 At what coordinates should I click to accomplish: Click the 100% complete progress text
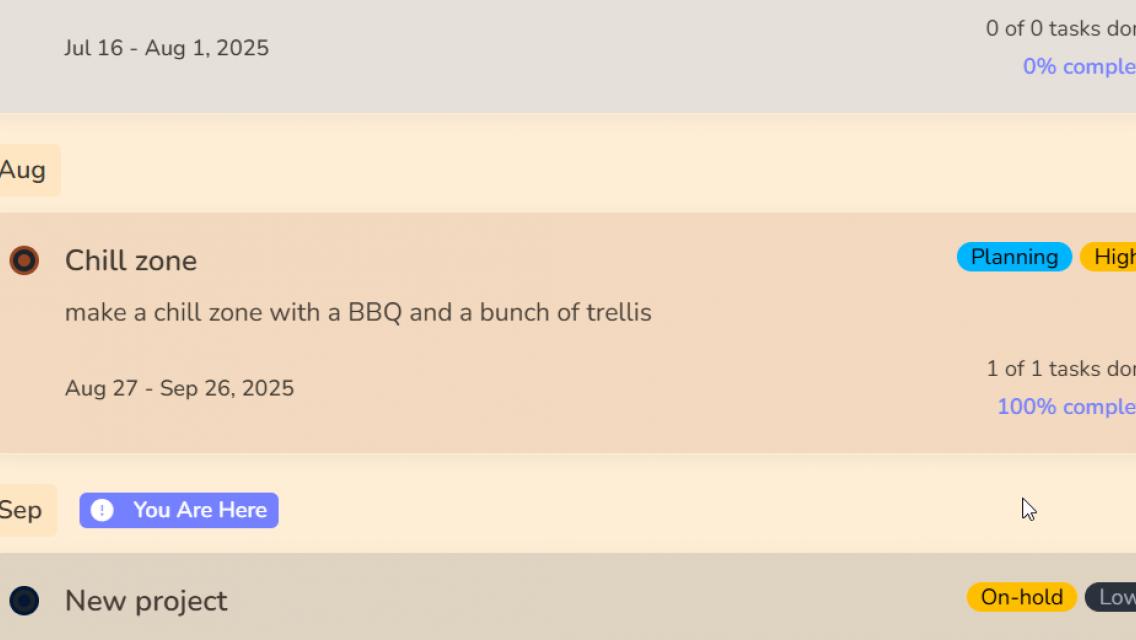click(1066, 407)
